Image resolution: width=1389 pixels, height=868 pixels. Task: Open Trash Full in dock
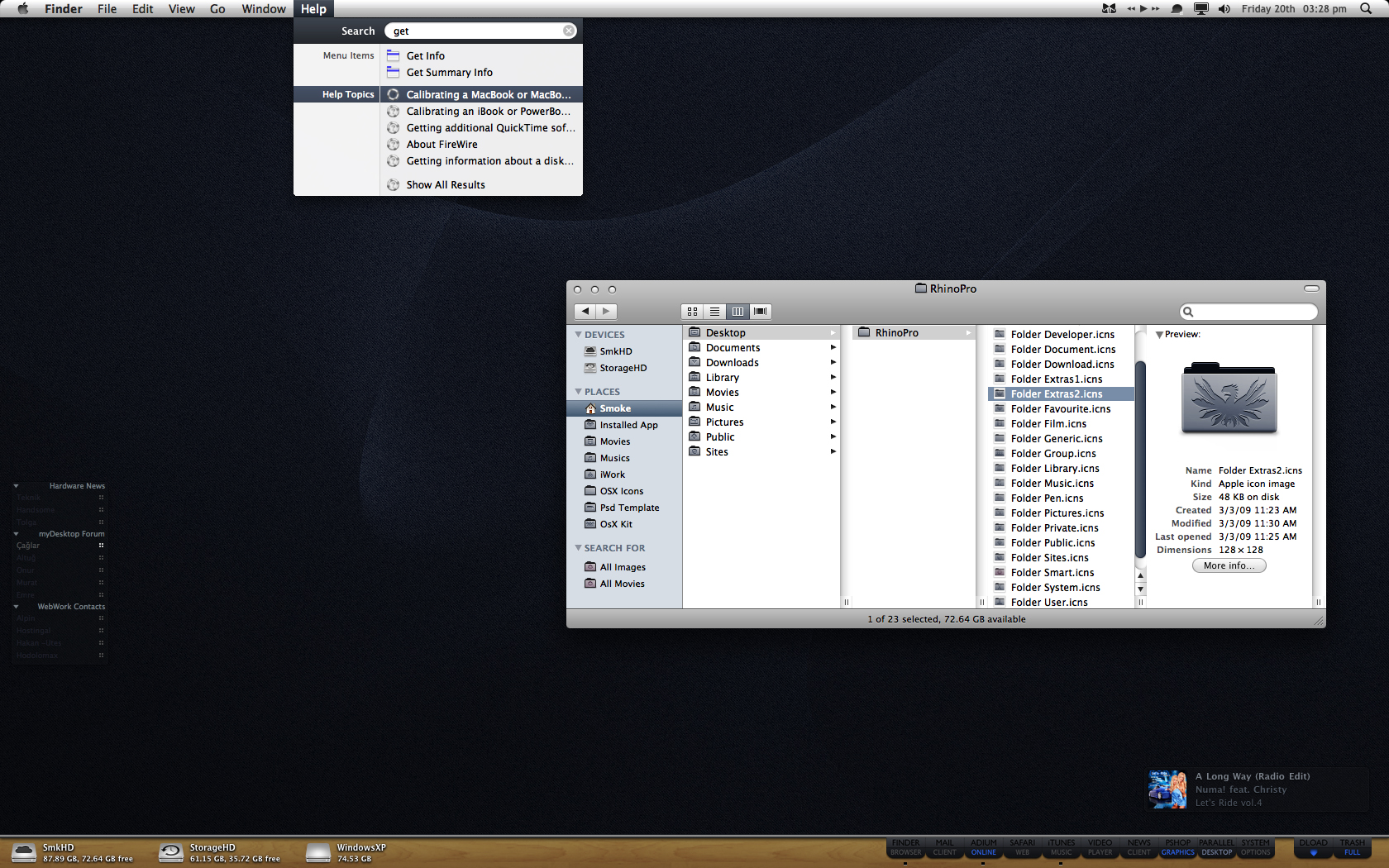(1353, 847)
